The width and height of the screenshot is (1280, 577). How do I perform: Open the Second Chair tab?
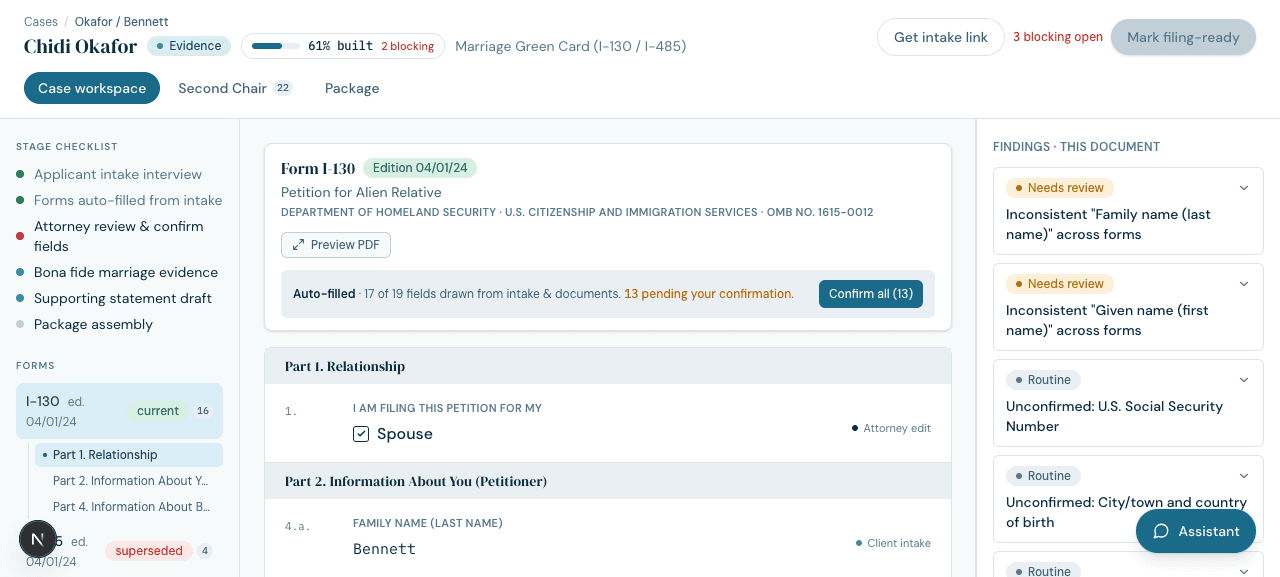[x=234, y=88]
